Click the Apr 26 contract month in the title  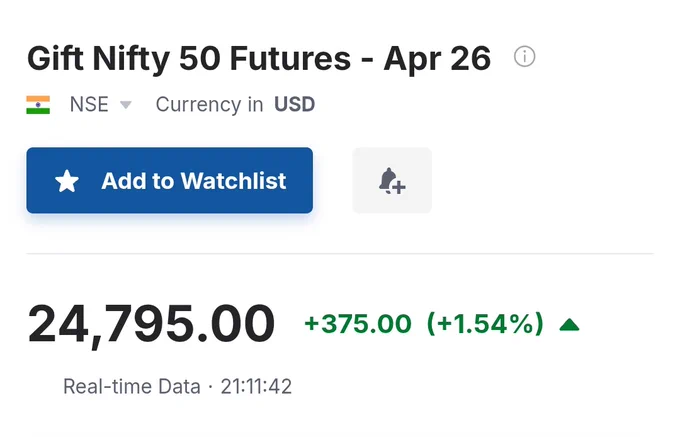pos(437,59)
